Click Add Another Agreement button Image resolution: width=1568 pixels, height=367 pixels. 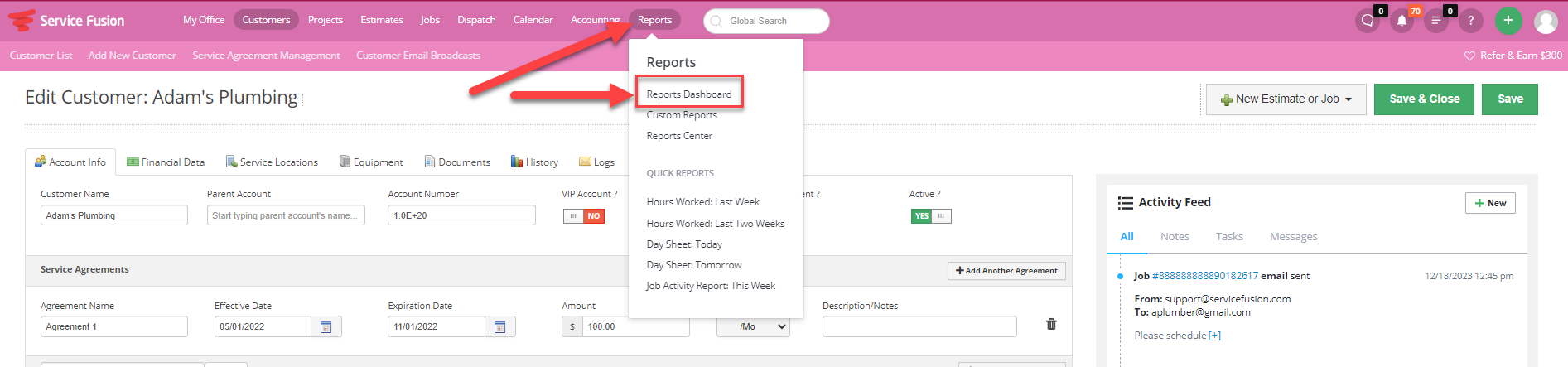1006,271
